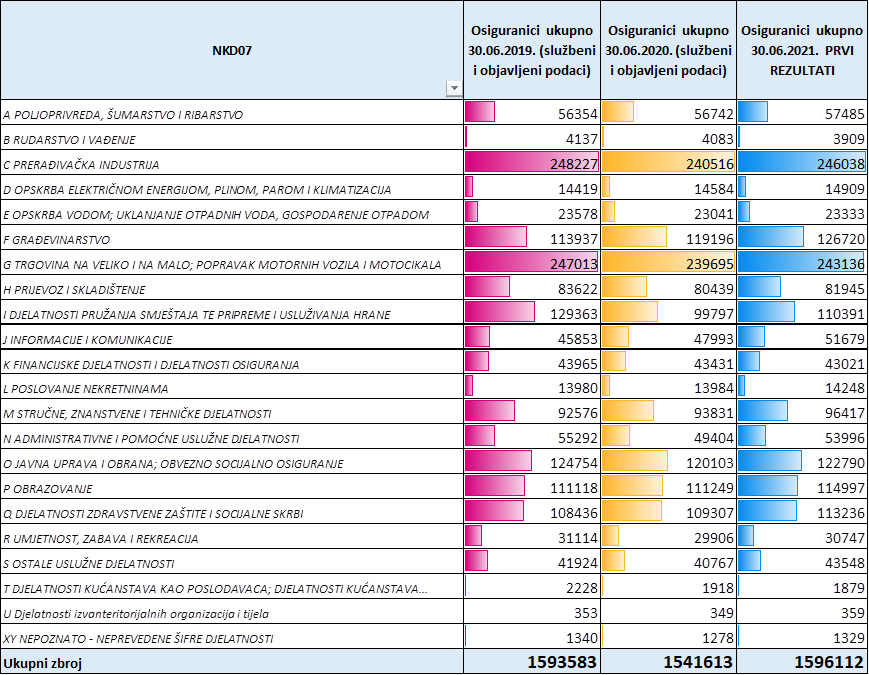Select the Ukupni zbroj total label
The height and width of the screenshot is (675, 869).
click(43, 663)
